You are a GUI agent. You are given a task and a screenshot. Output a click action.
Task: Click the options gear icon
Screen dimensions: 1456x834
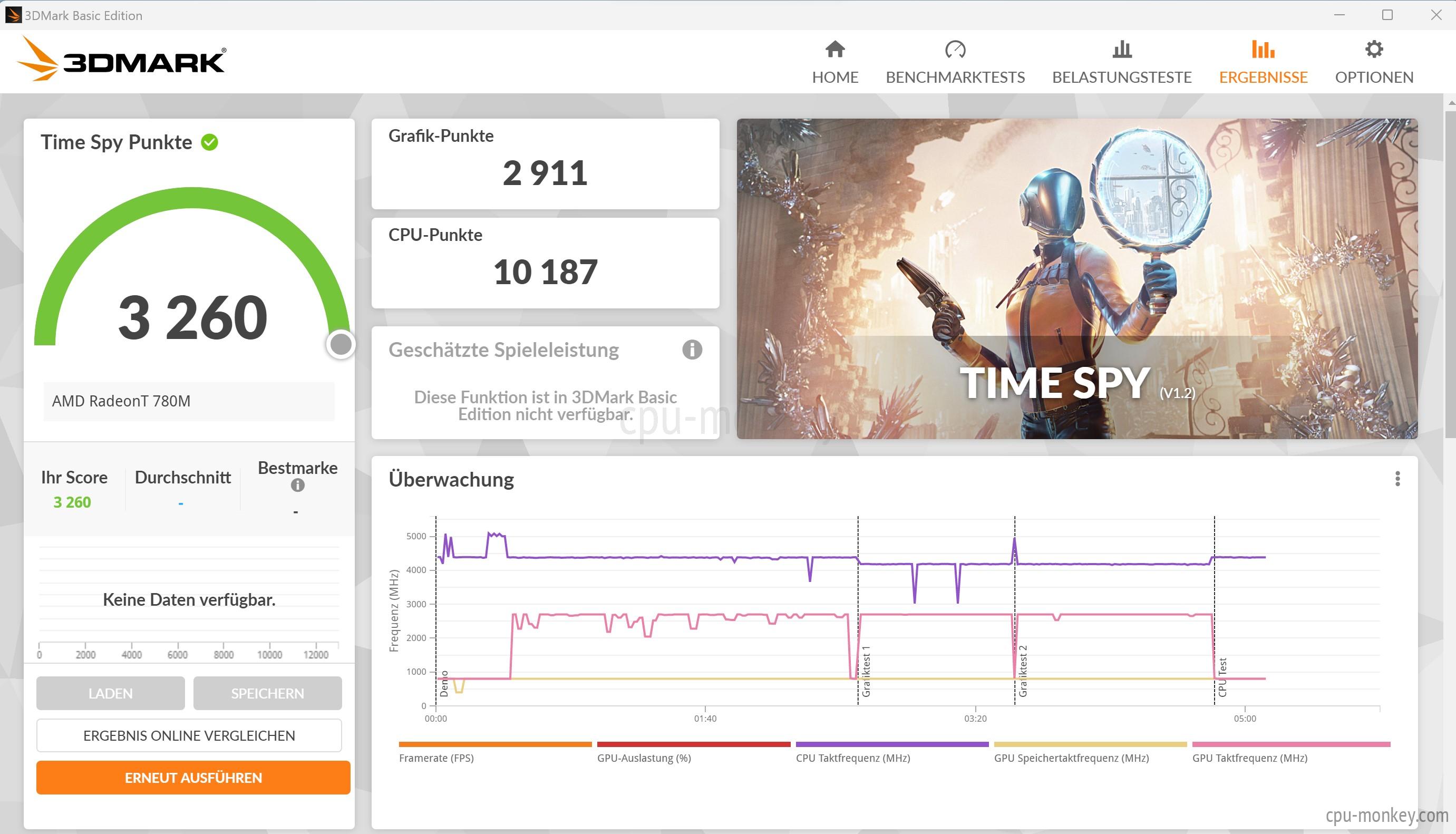tap(1374, 49)
